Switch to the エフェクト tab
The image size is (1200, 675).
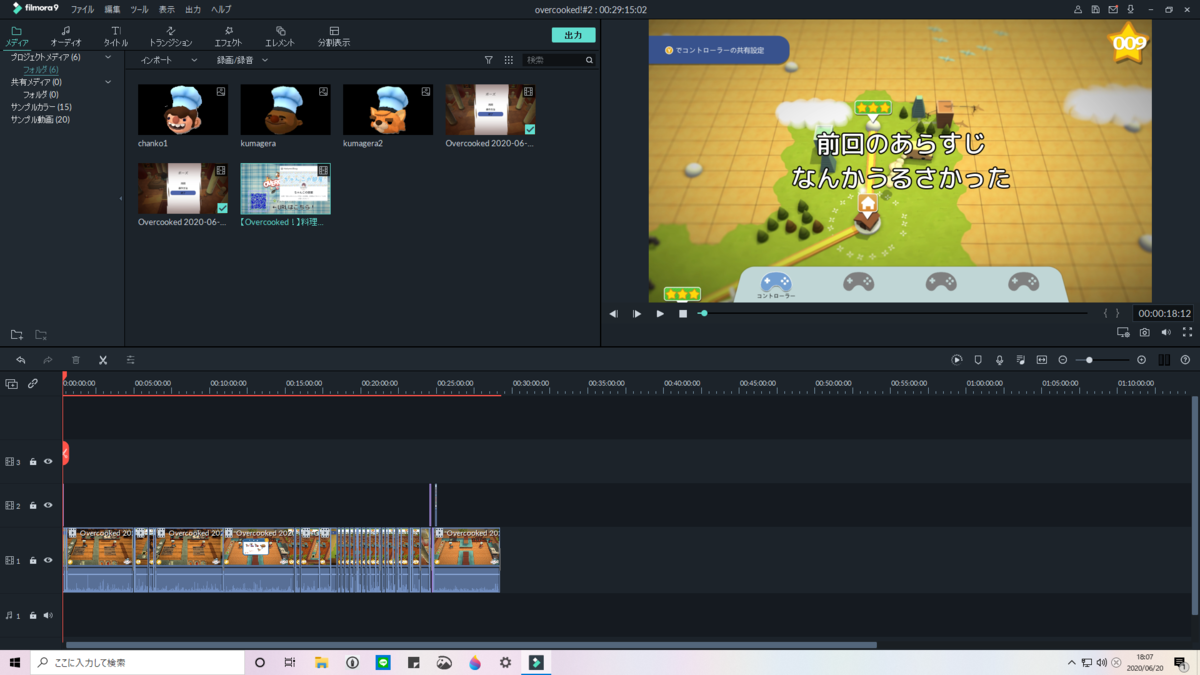228,37
